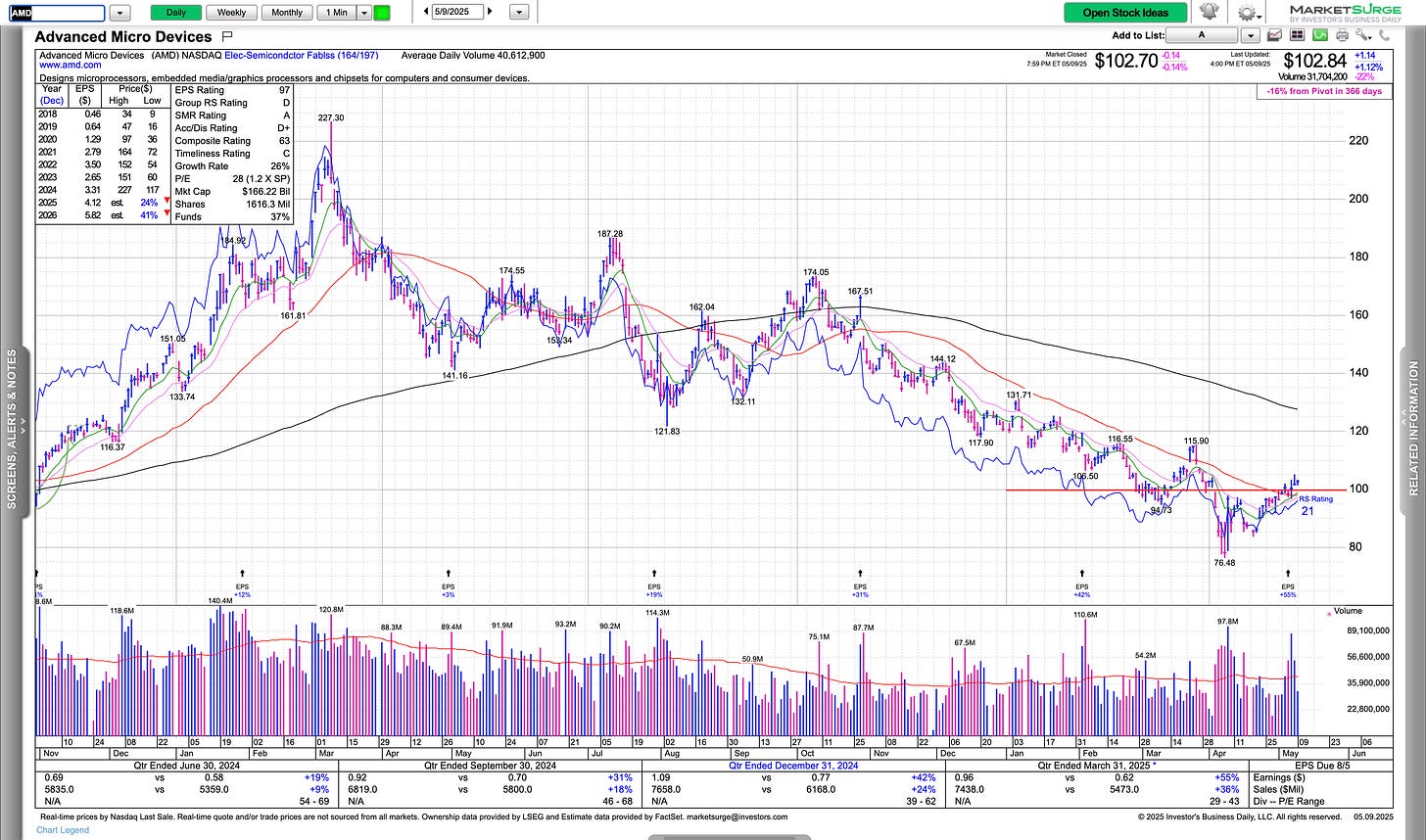
Task: Click the Acc/Dis Rating D+ row
Action: click(232, 128)
